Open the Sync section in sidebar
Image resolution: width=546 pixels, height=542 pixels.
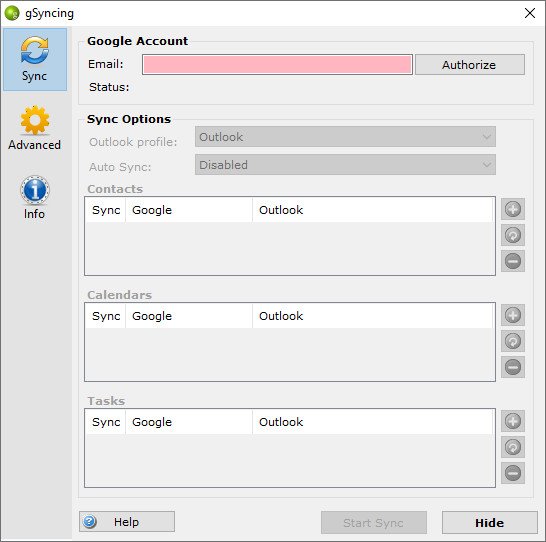coord(35,60)
